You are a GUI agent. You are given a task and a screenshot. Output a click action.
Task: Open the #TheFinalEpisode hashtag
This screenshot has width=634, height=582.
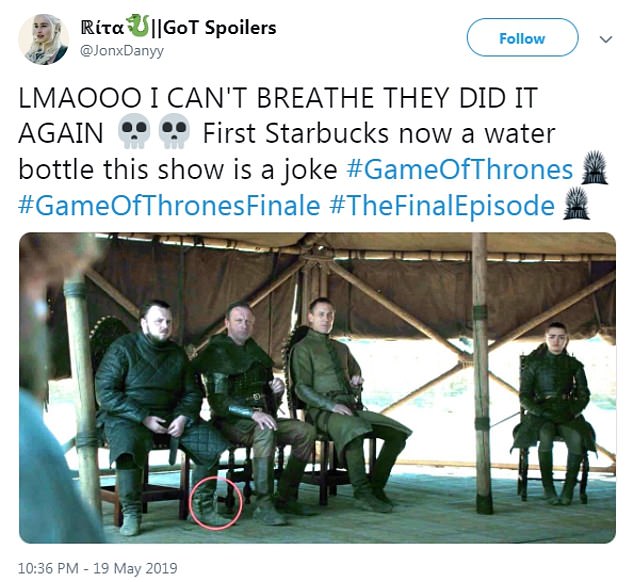(442, 206)
